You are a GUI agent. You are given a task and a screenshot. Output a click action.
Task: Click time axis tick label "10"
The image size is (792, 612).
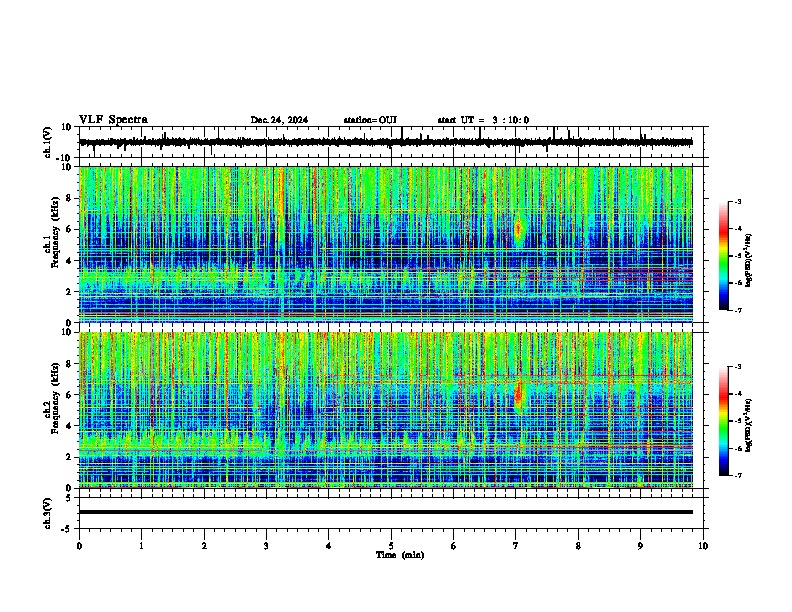[x=703, y=546]
